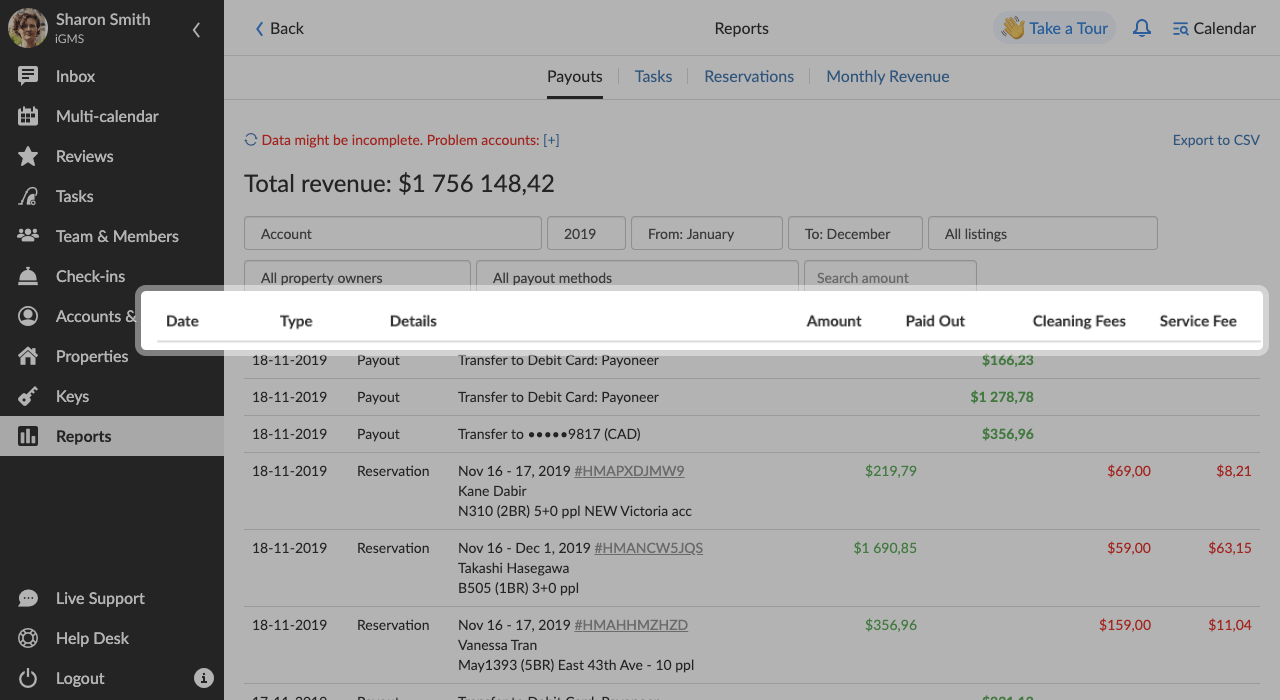Select the Multi-calendar icon
This screenshot has height=700, width=1280.
tap(107, 116)
